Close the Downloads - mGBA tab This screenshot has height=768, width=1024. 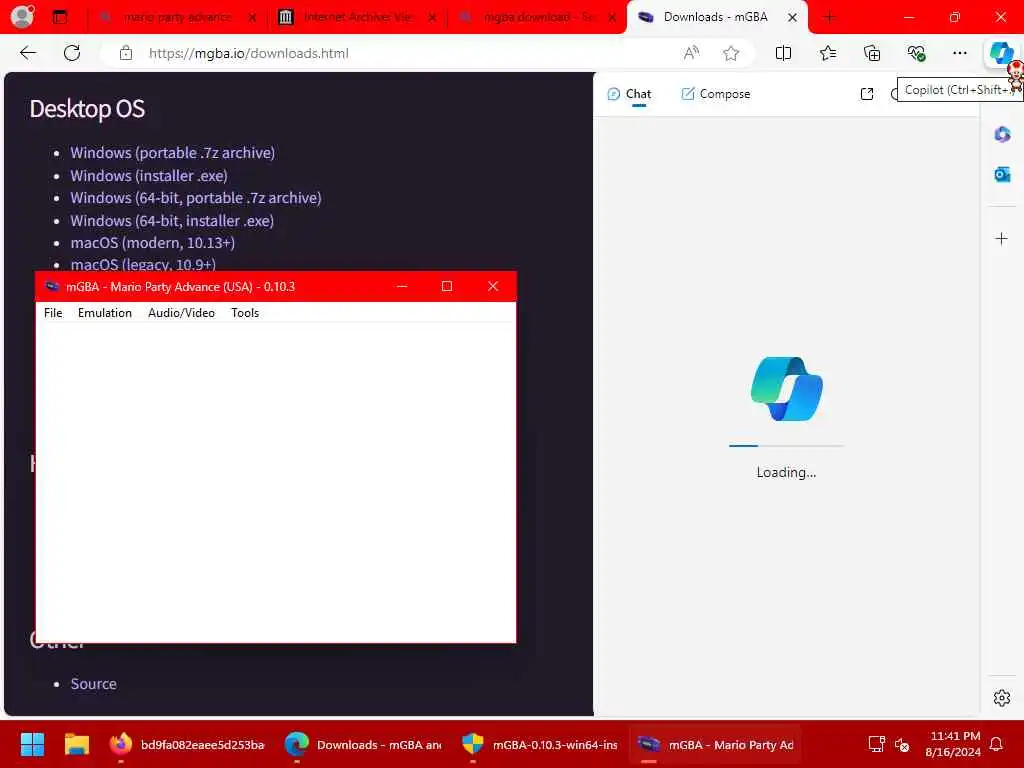pyautogui.click(x=792, y=18)
